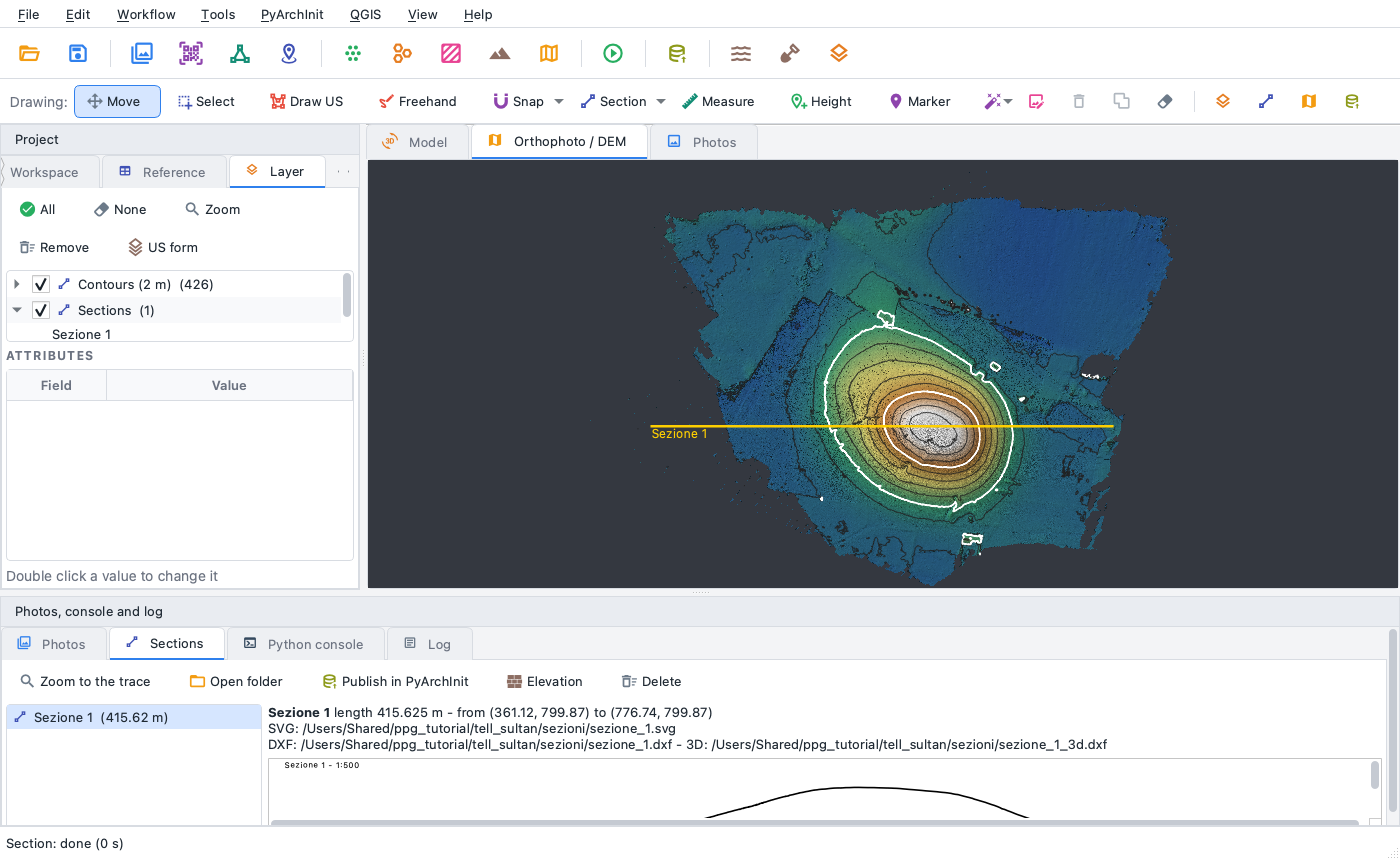
Task: Activate the Move drawing mode
Action: pyautogui.click(x=117, y=101)
